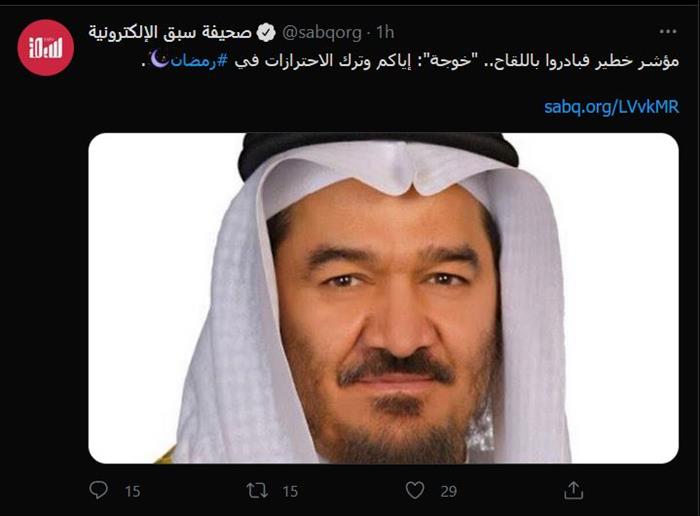Viewport: 700px width, 516px height.
Task: Open the attached portrait photo
Action: (x=383, y=298)
